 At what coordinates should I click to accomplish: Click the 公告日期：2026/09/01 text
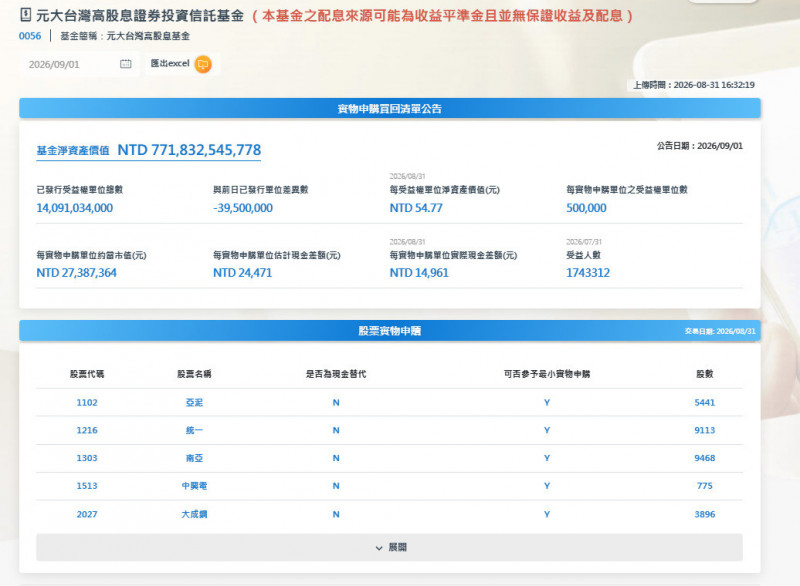(x=699, y=146)
